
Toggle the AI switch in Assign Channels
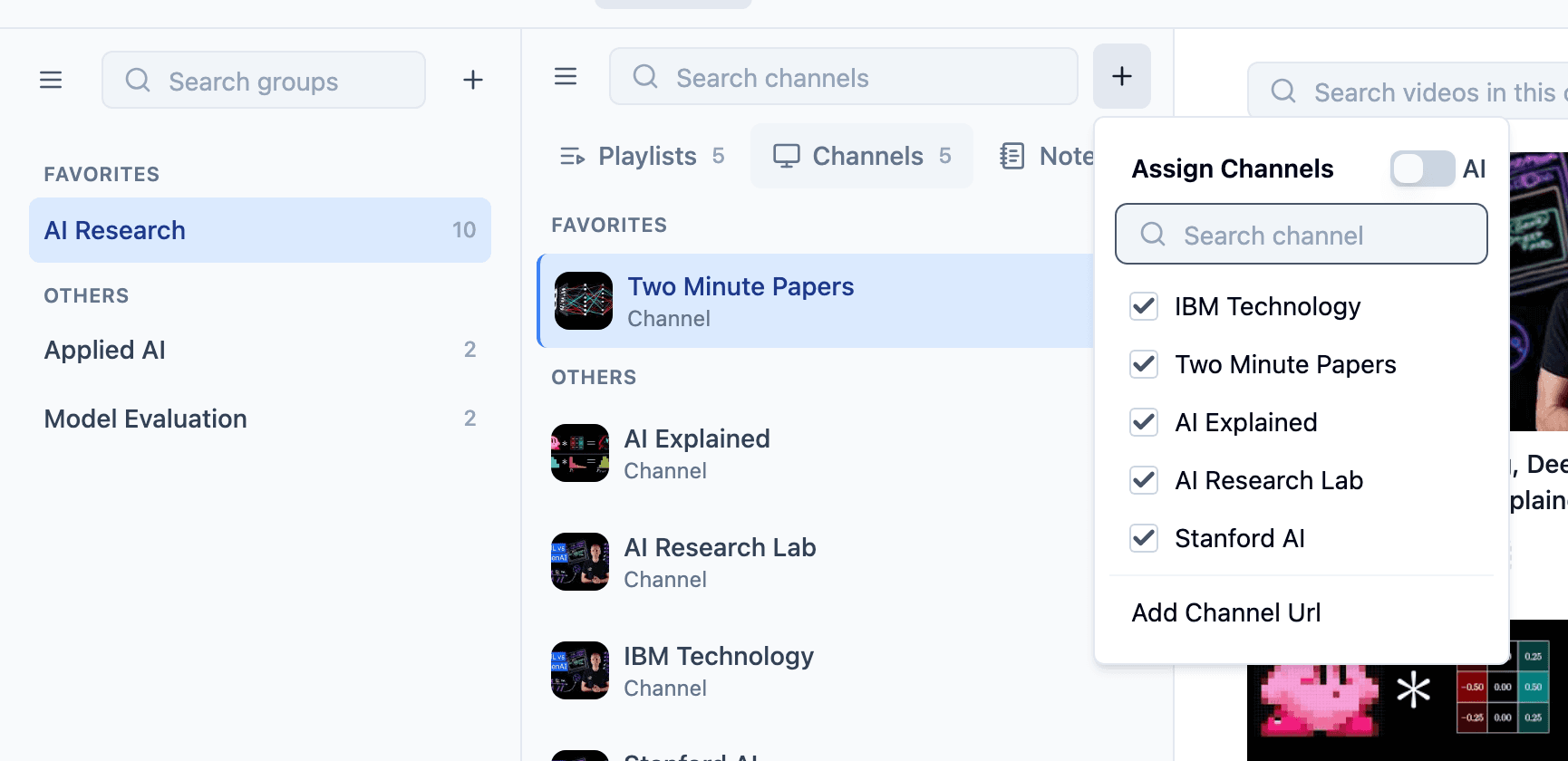click(x=1423, y=169)
